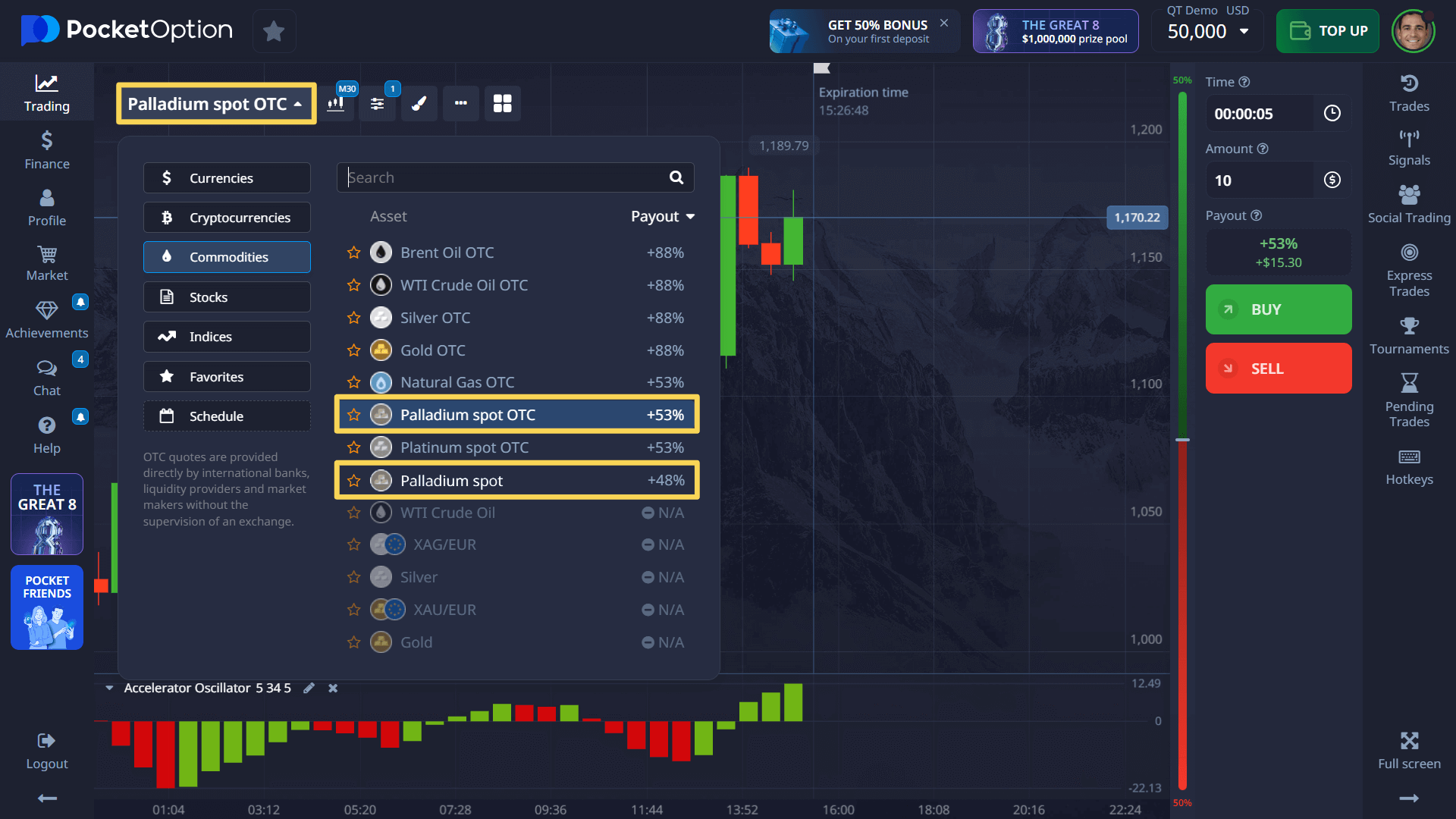Expand the demo account balance dropdown
This screenshot has height=819, width=1456.
(1244, 31)
